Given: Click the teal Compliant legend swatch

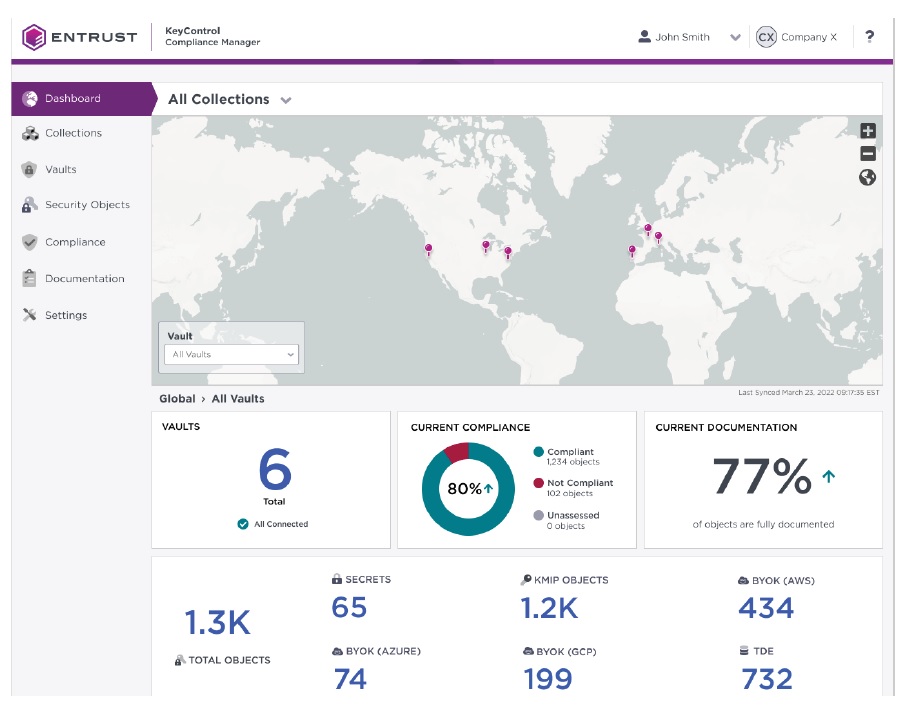Looking at the screenshot, I should [x=539, y=452].
